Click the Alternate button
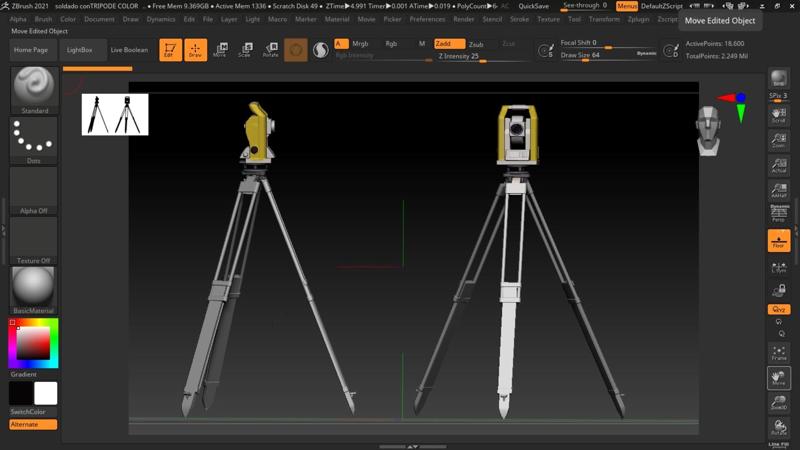 pos(33,424)
